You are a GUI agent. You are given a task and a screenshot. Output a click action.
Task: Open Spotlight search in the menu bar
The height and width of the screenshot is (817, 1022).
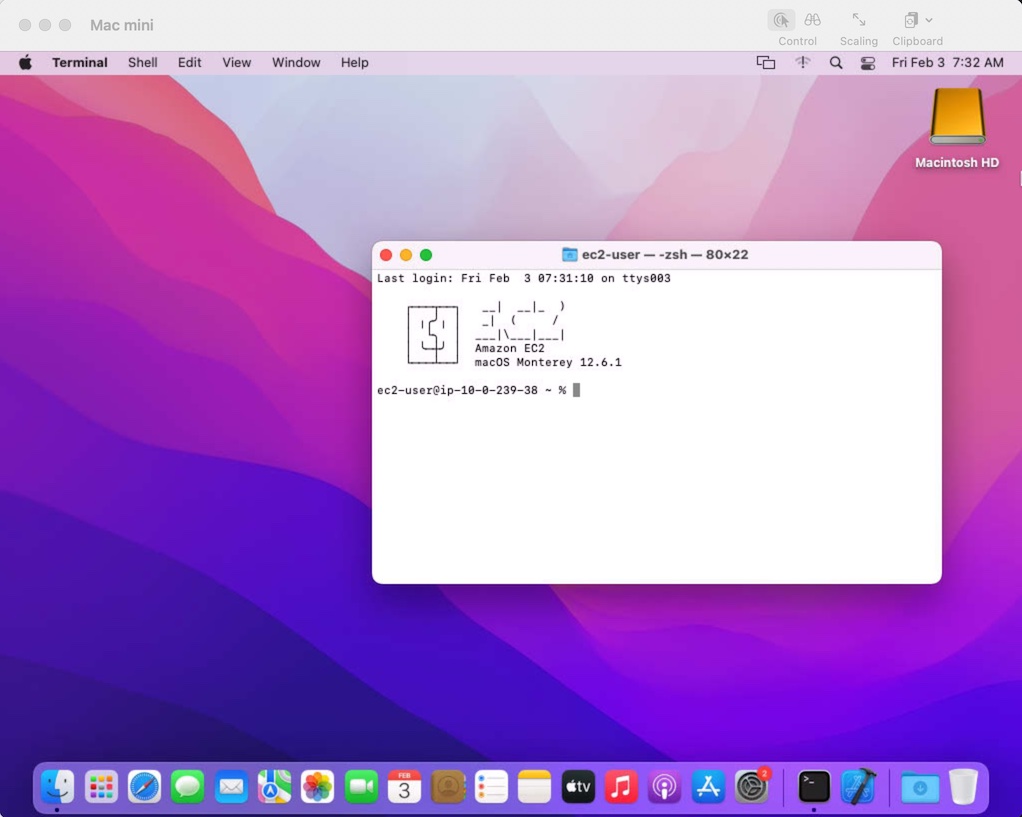(836, 63)
